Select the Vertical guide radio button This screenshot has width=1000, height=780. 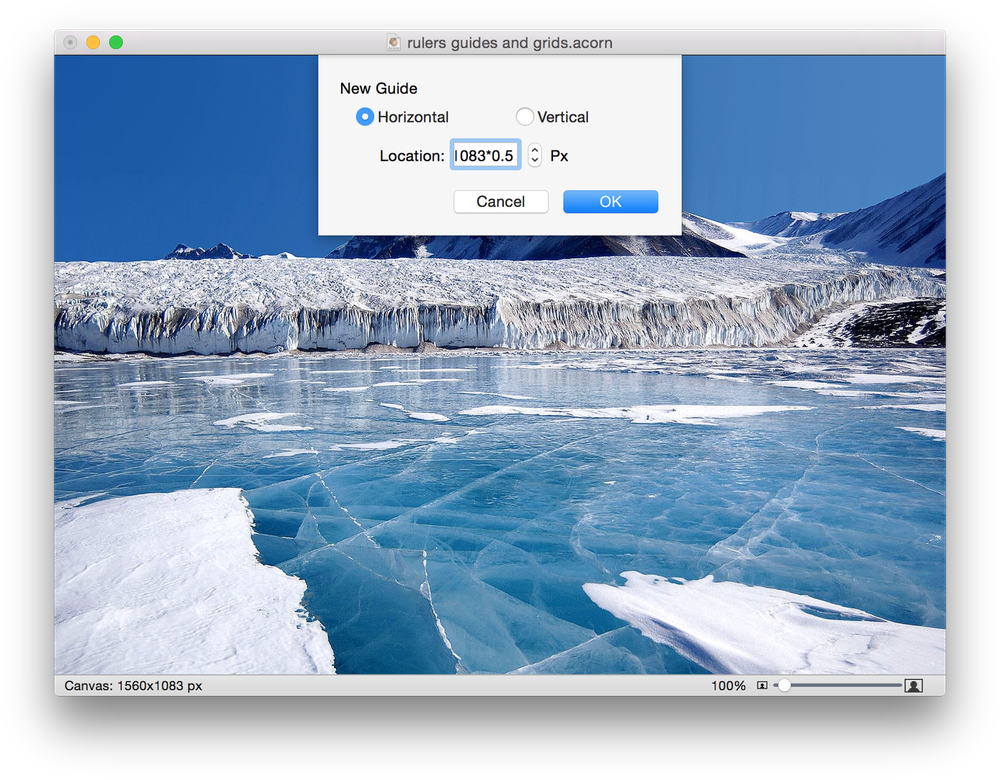point(525,116)
